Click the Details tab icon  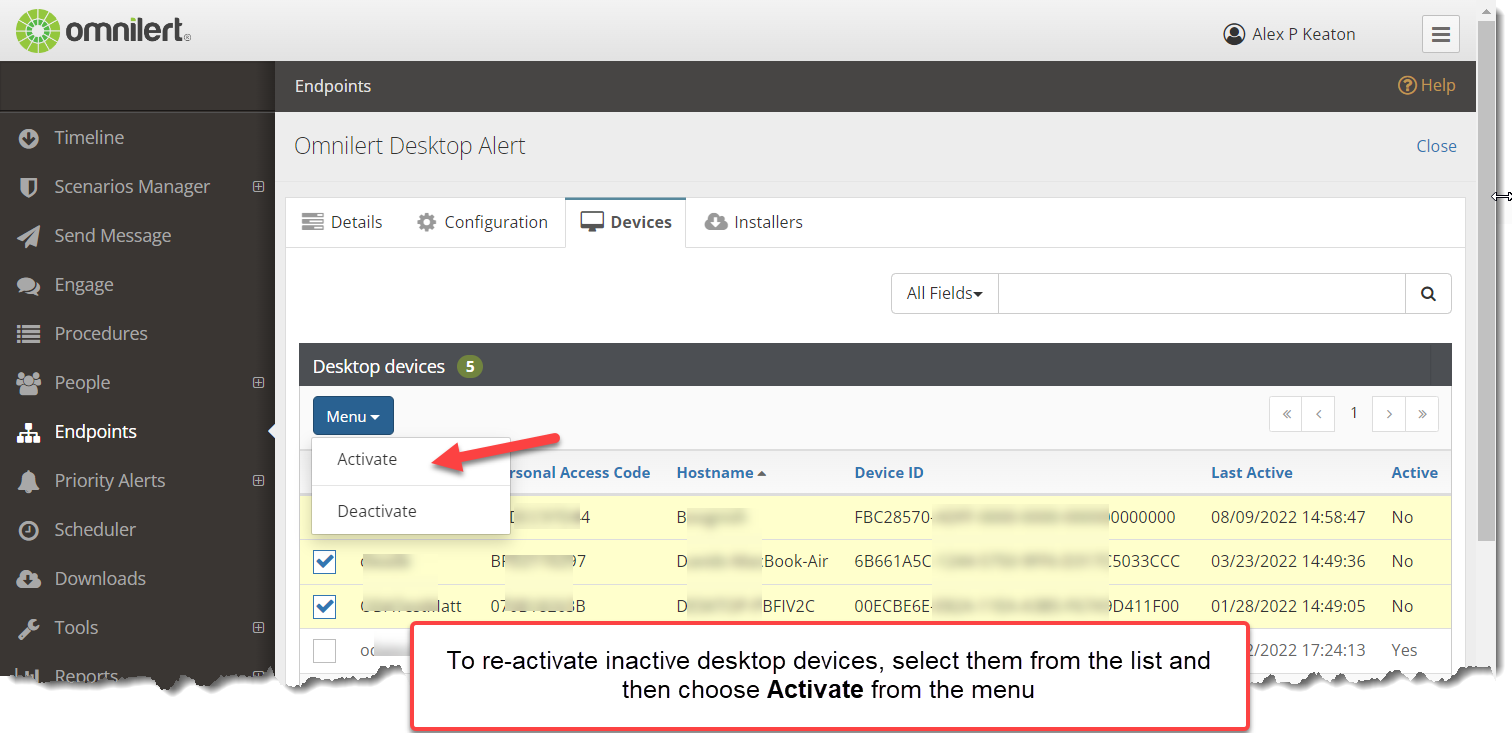point(313,222)
